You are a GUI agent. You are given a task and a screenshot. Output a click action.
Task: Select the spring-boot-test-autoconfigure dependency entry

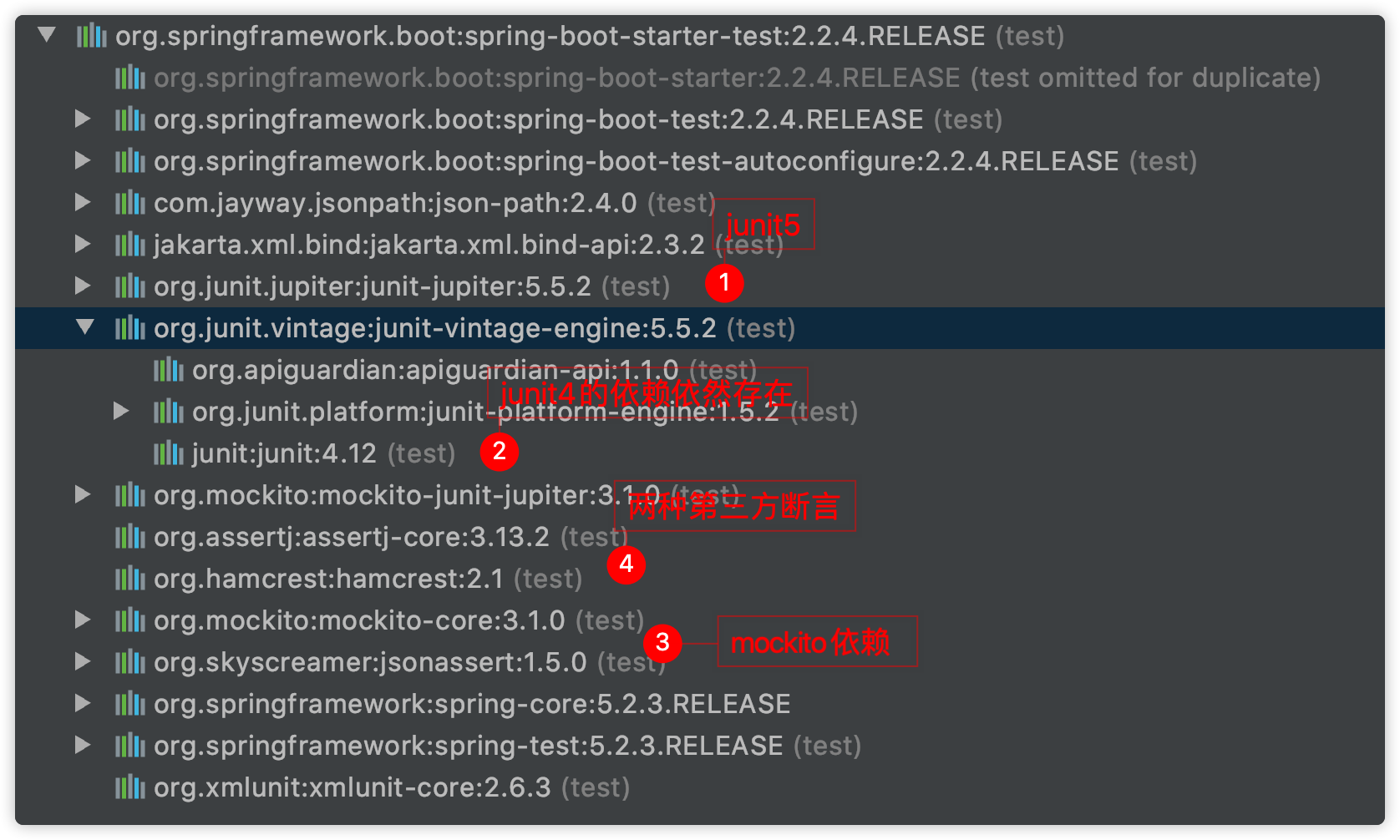tap(501, 161)
